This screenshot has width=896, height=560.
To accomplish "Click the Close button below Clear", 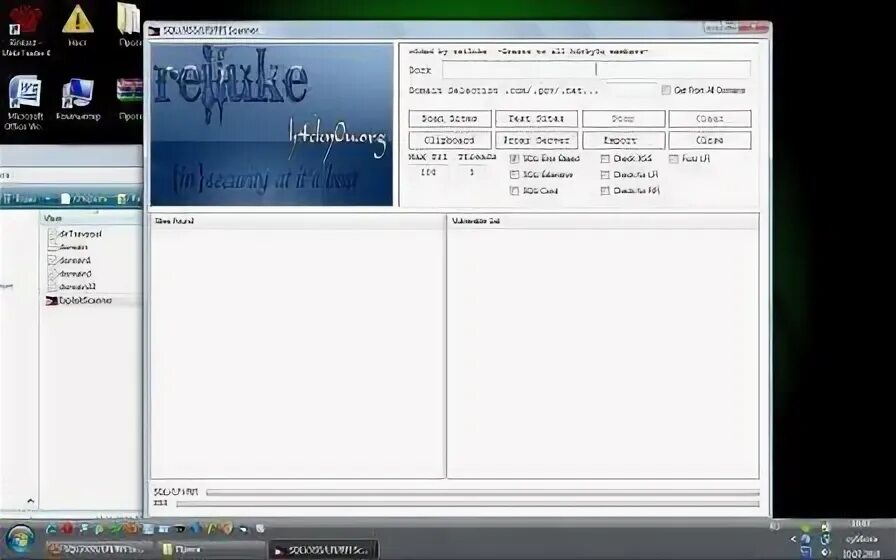I will click(710, 141).
